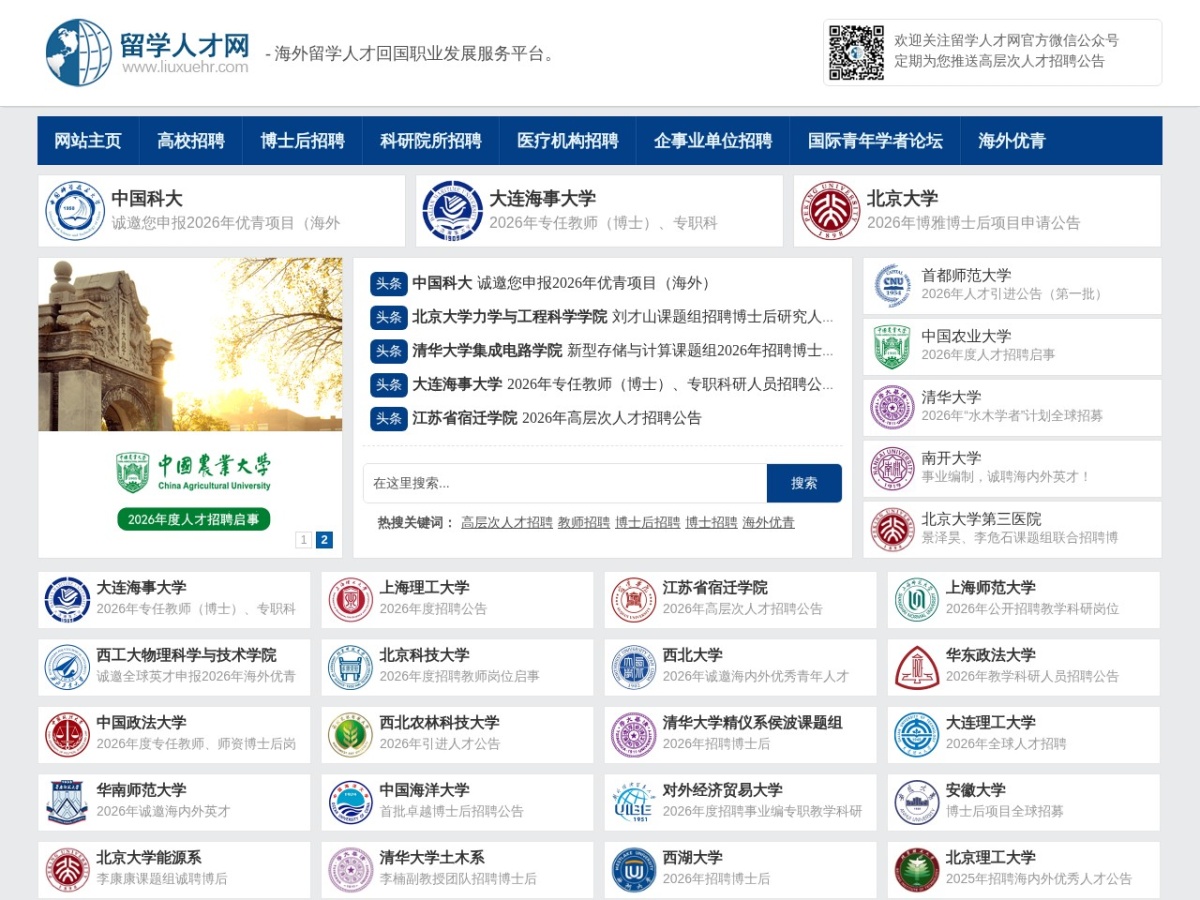Click 北京理工大学 logo
The image size is (1200, 900).
(917, 869)
